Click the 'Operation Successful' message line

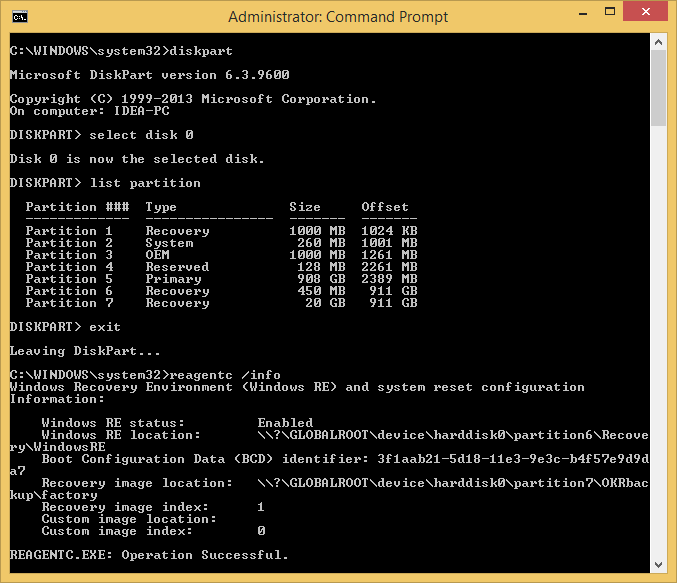point(148,555)
